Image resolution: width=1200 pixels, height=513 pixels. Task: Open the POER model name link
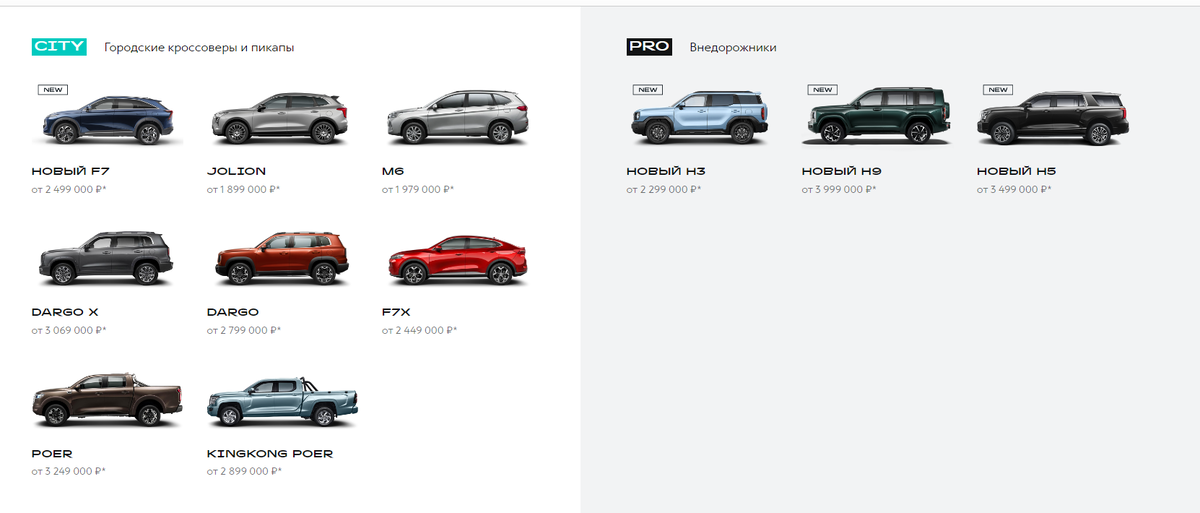click(x=52, y=453)
